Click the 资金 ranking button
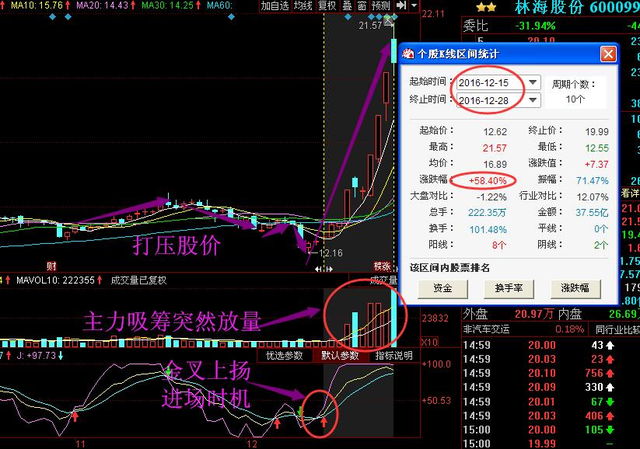The height and width of the screenshot is (449, 640). tap(442, 288)
